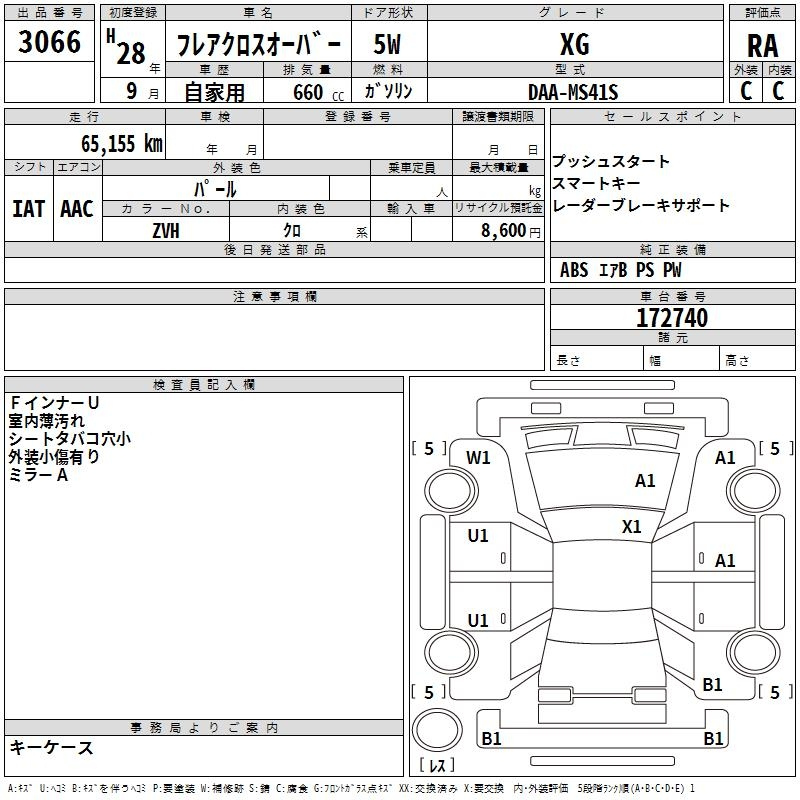This screenshot has width=800, height=800.
Task: Click the 長さ dimension field
Action: click(x=597, y=360)
